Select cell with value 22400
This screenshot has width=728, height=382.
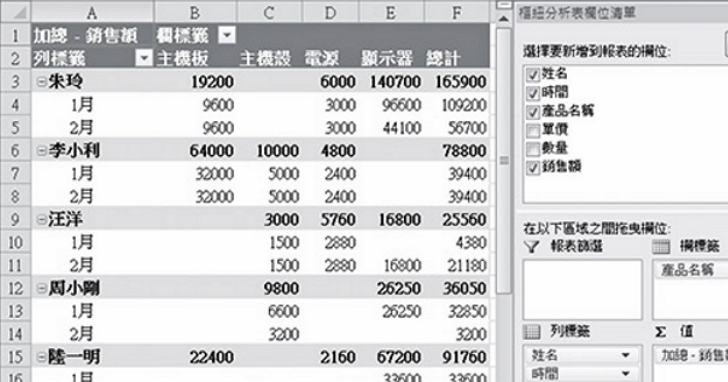point(195,357)
